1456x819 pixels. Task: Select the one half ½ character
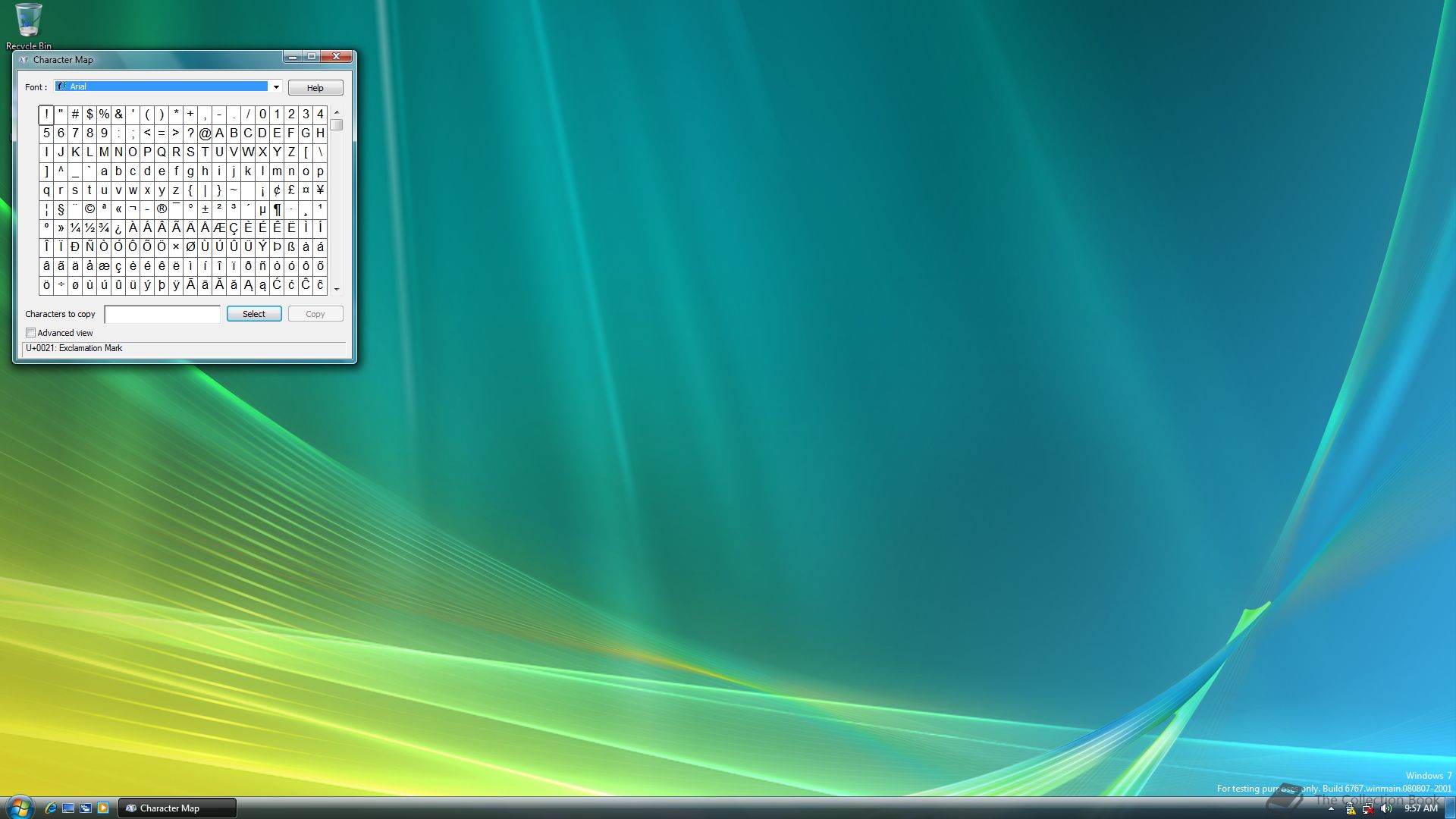tap(89, 228)
